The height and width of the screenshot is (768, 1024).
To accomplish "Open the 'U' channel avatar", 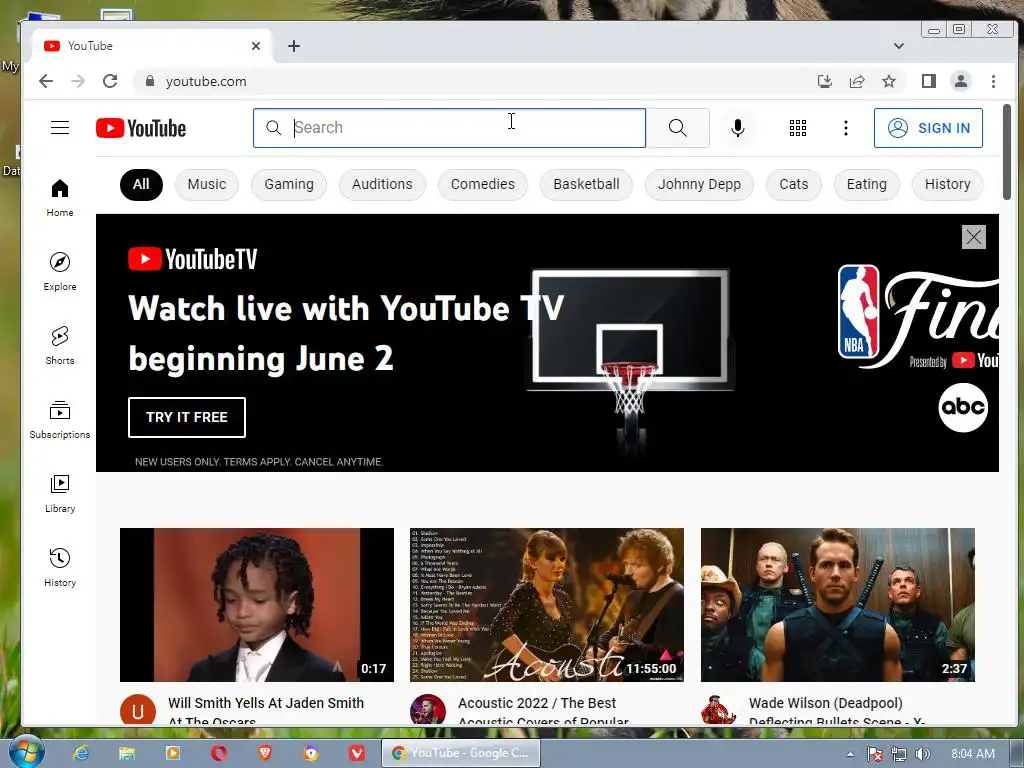I will click(x=138, y=710).
